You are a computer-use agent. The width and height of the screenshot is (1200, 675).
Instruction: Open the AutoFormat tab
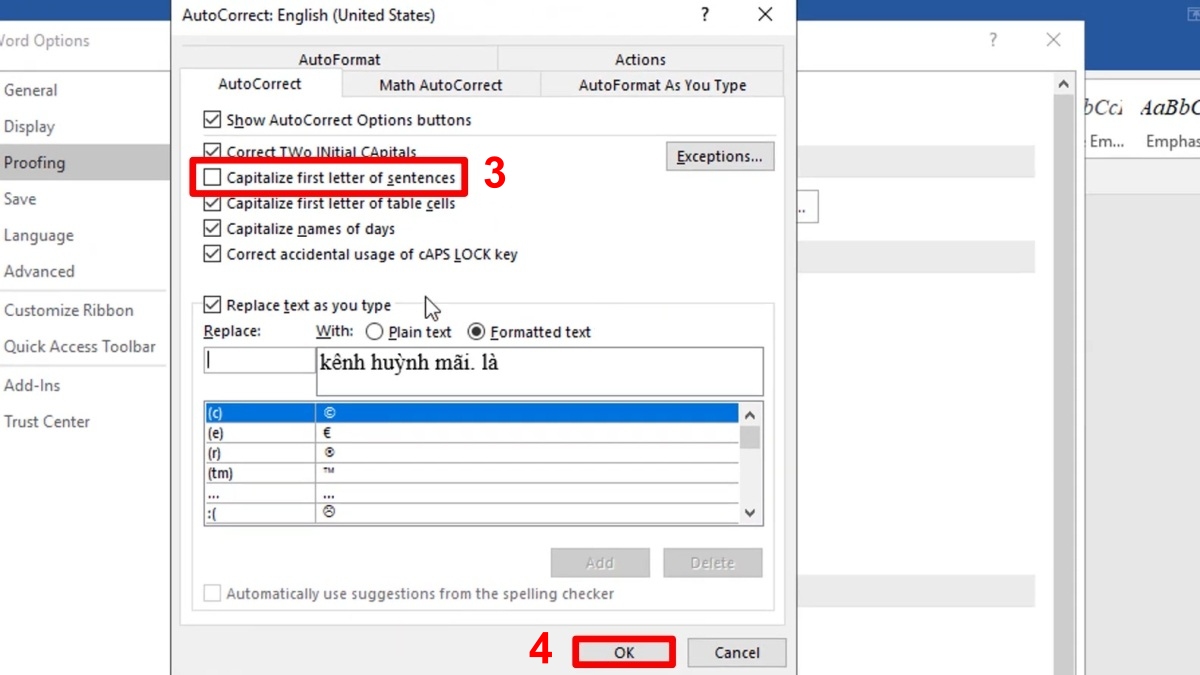[x=339, y=59]
